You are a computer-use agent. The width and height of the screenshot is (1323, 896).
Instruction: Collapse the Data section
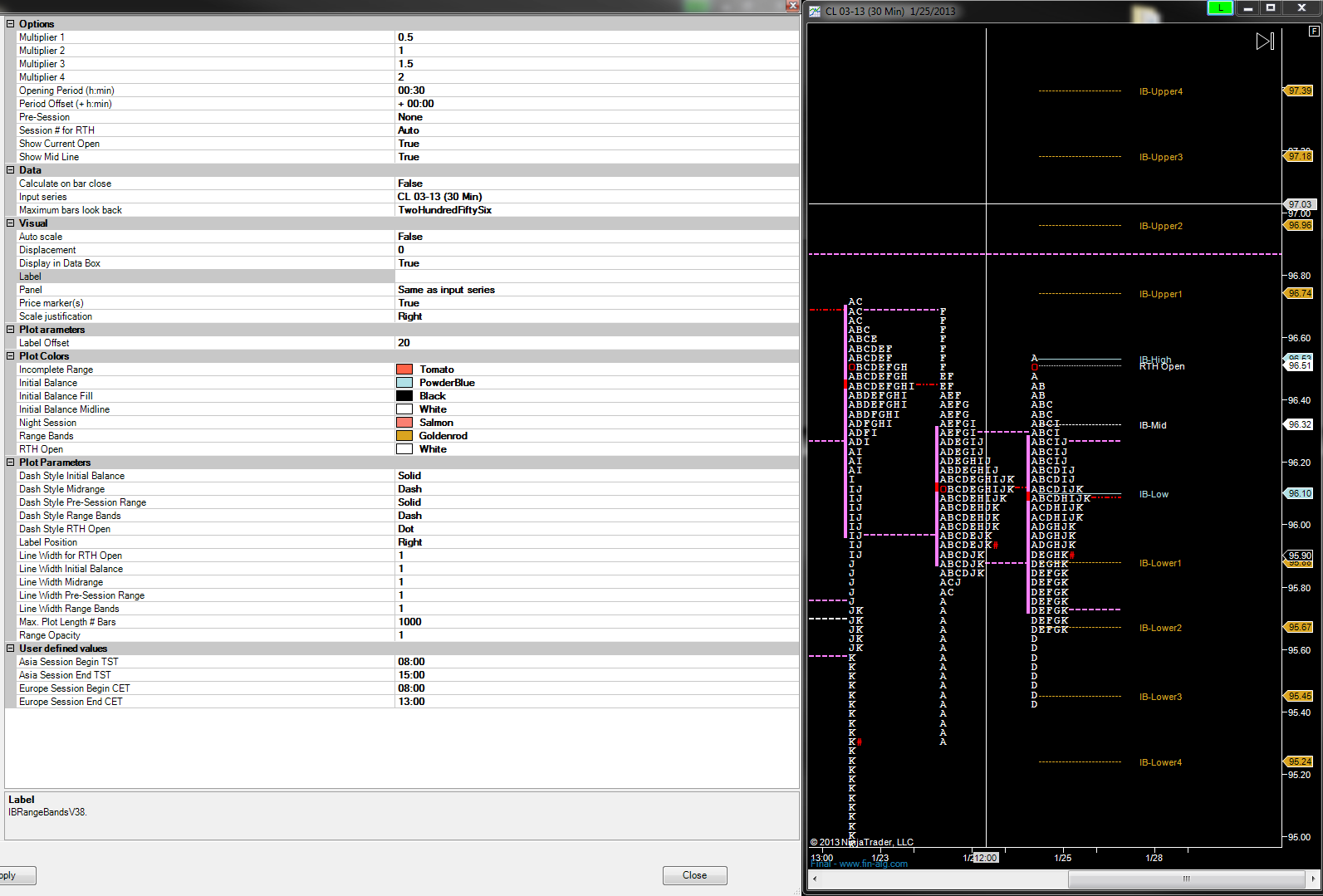coord(11,170)
